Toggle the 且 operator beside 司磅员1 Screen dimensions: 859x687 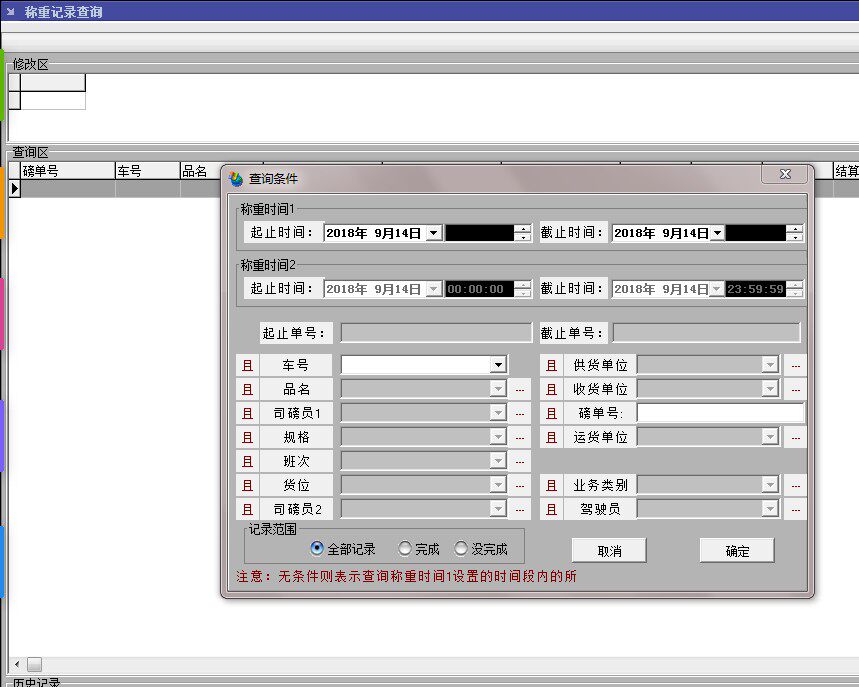247,414
